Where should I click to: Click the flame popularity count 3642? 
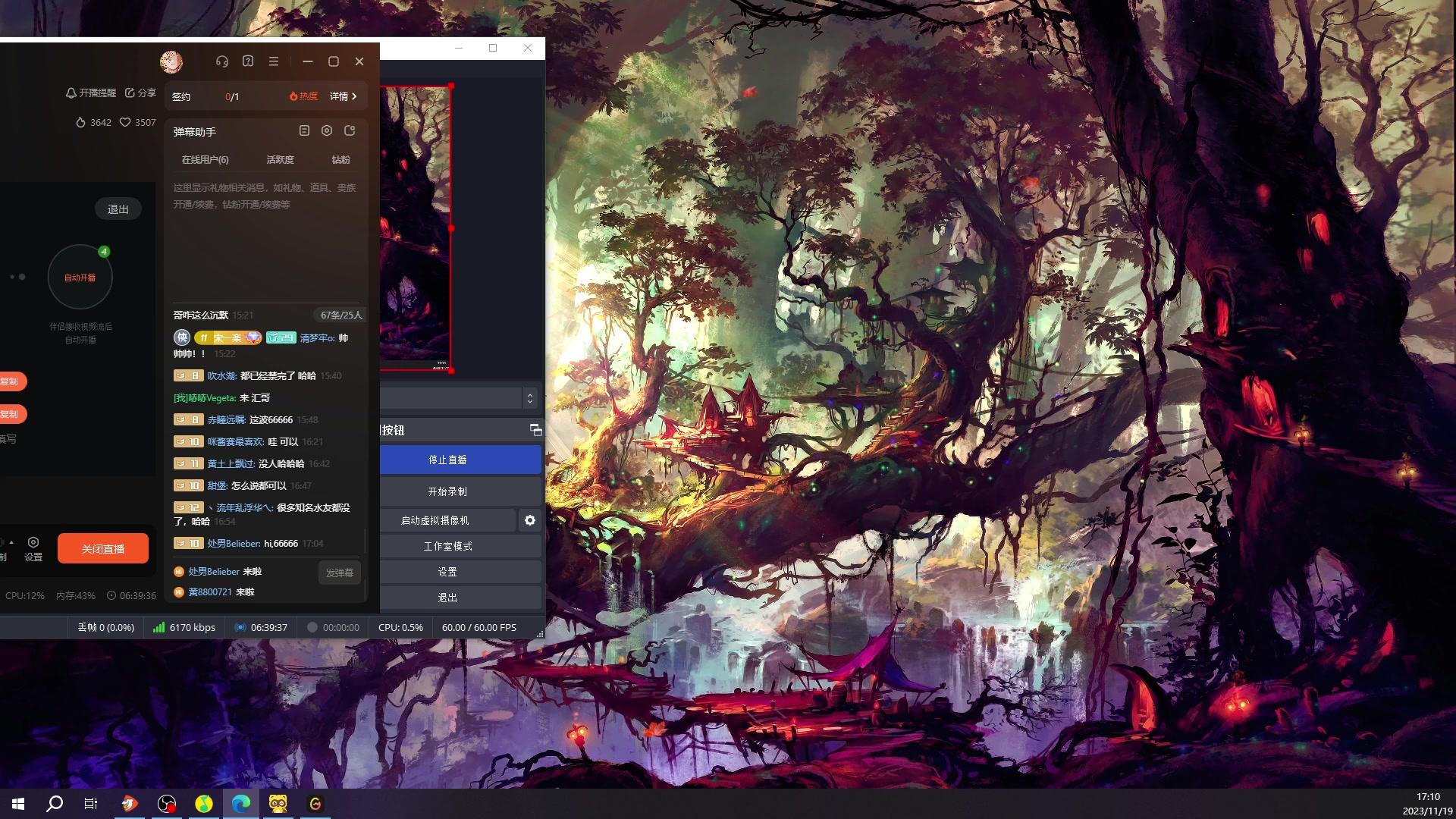point(93,122)
